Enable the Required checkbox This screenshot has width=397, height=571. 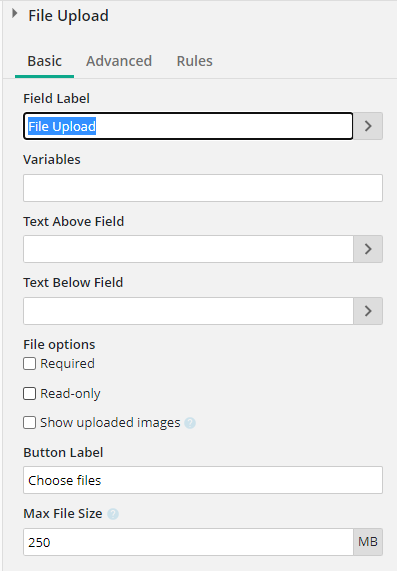click(30, 363)
